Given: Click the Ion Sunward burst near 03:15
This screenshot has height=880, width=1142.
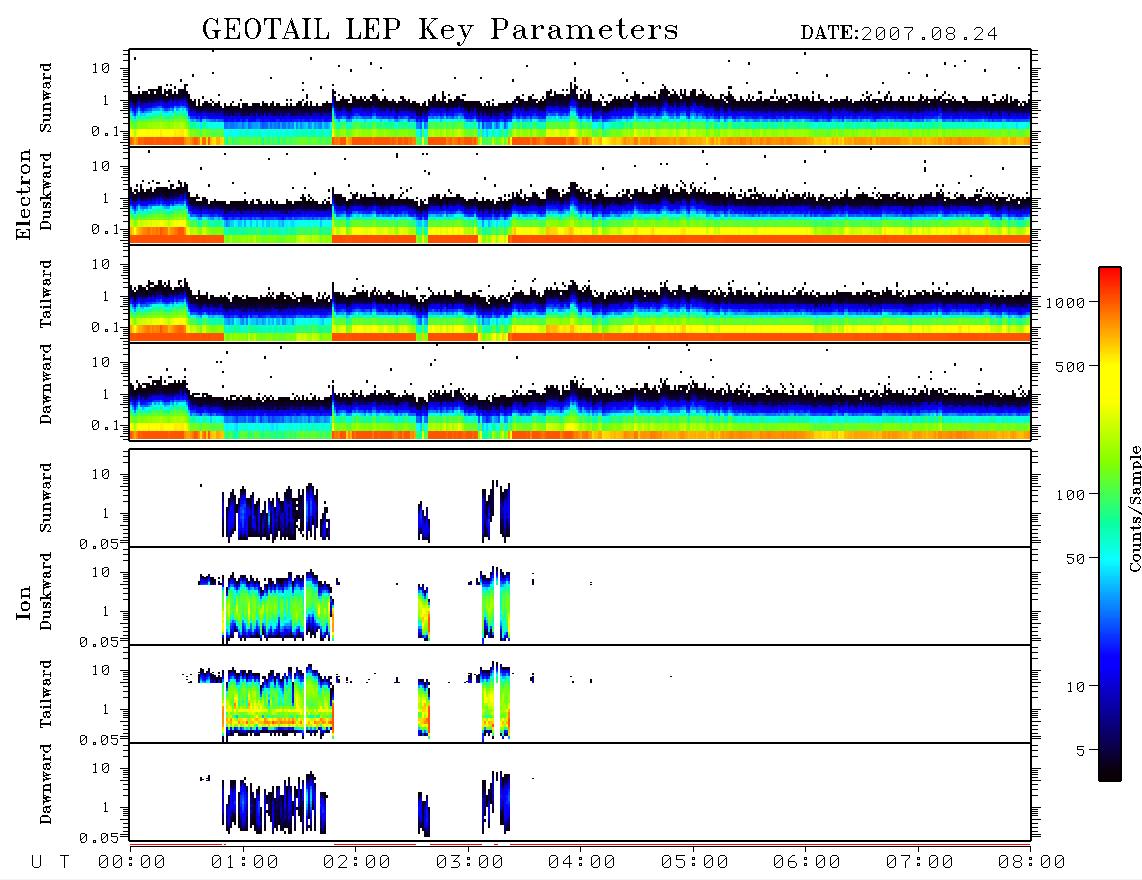Looking at the screenshot, I should coord(496,511).
